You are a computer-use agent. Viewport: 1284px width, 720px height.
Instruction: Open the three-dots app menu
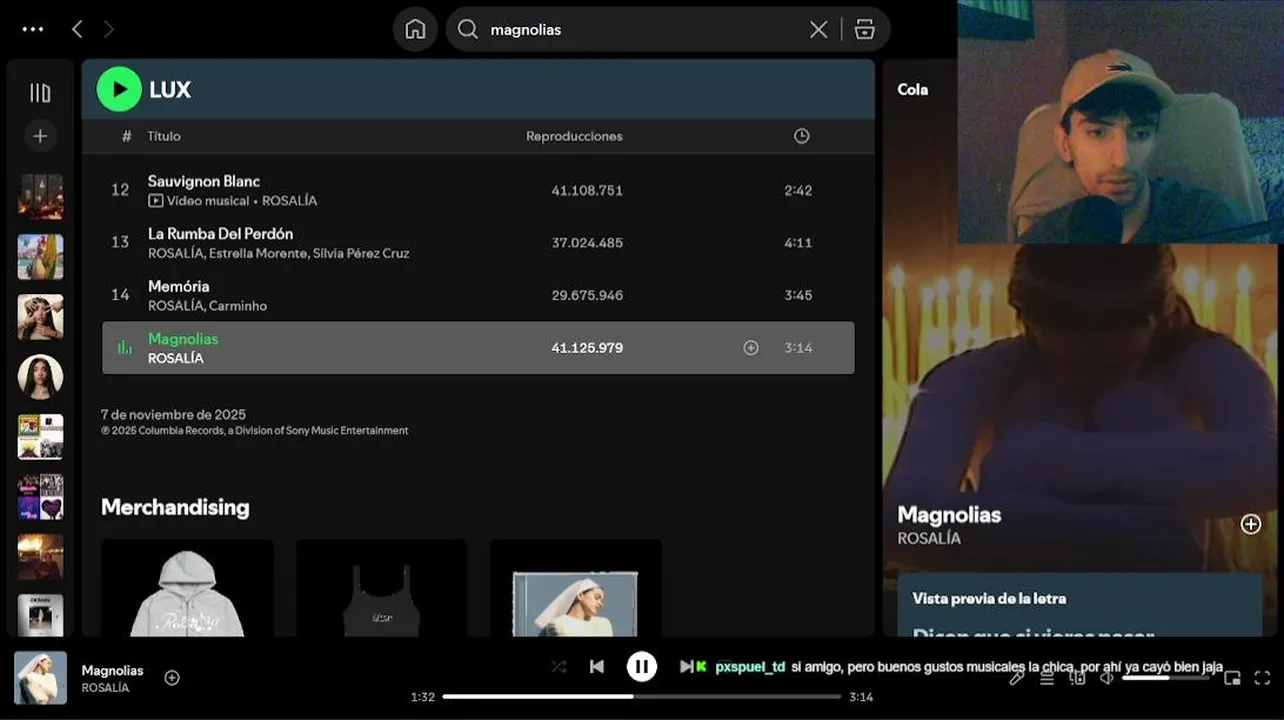[33, 29]
